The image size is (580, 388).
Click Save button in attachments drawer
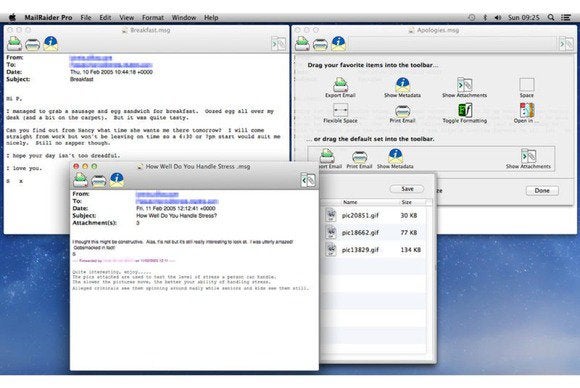(x=407, y=189)
